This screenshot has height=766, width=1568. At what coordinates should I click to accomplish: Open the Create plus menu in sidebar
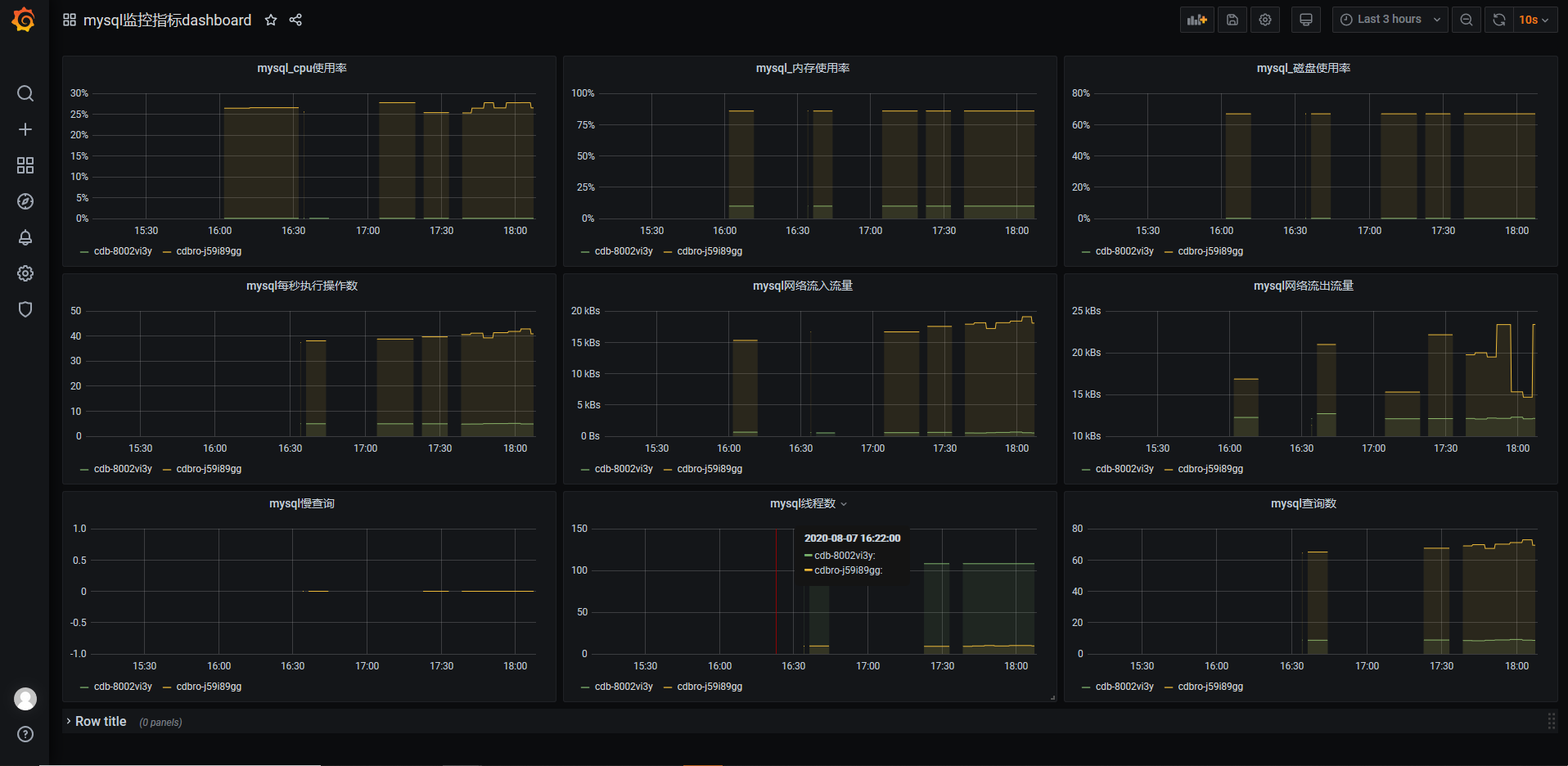pyautogui.click(x=25, y=129)
